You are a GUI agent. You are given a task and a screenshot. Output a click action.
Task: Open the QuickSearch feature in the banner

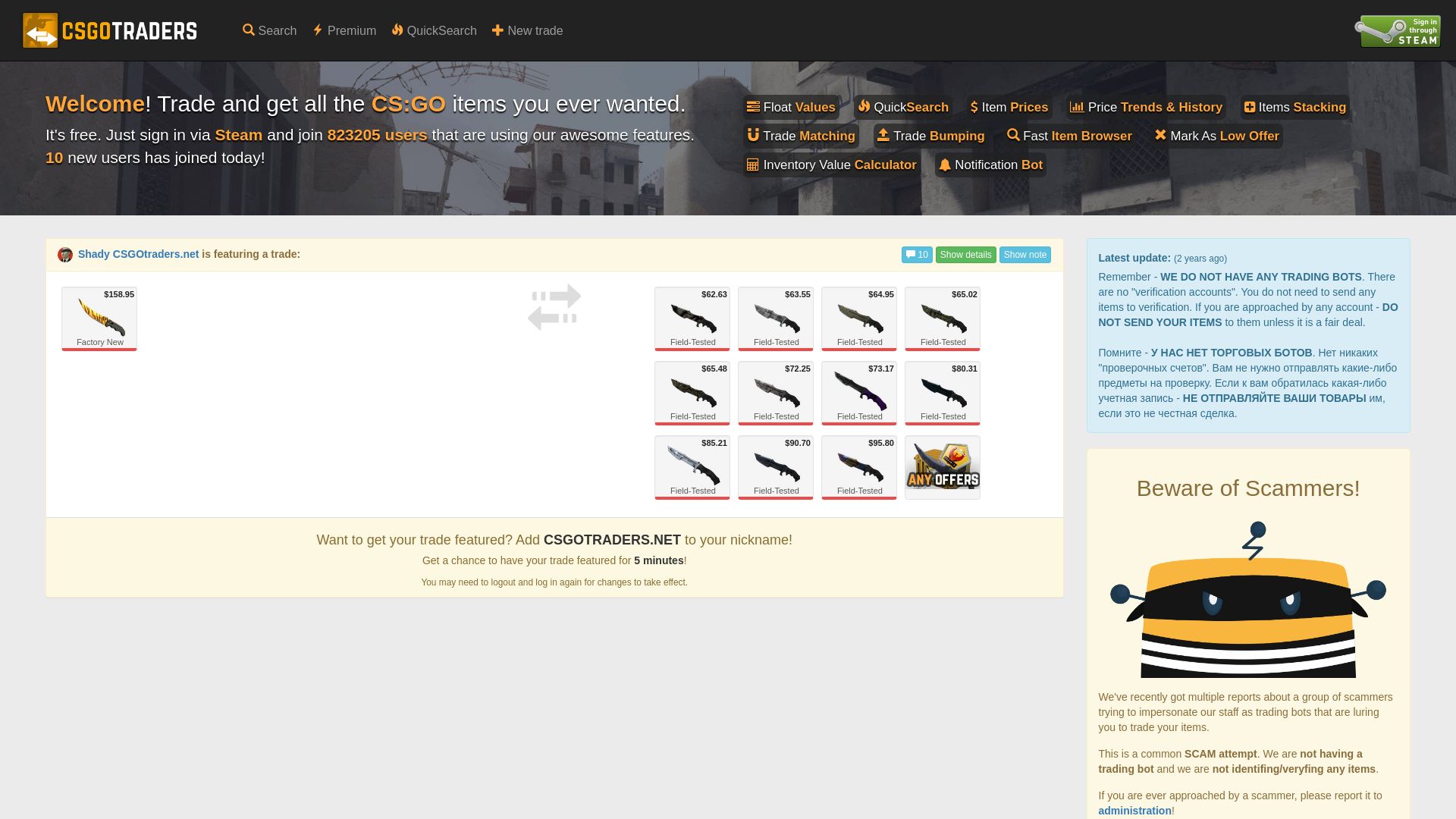coord(903,107)
